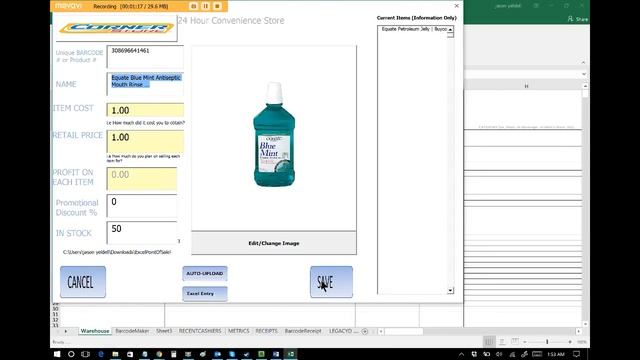Open Task View on the taskbar
The height and width of the screenshot is (360, 640).
coord(85,354)
